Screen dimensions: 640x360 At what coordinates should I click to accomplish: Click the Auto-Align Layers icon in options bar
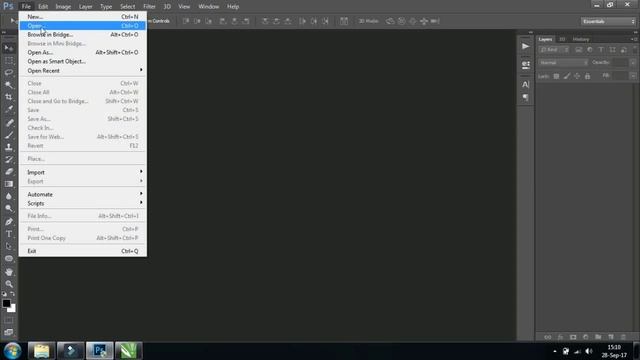click(344, 21)
